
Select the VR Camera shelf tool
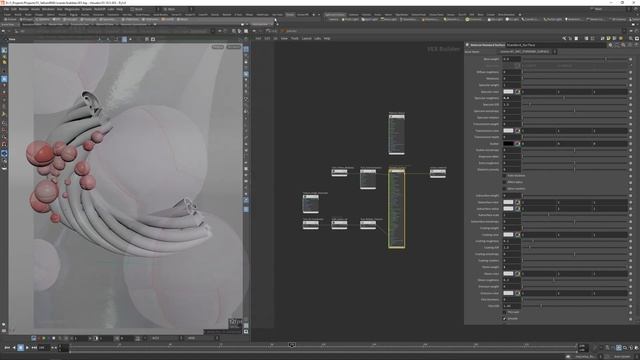[618, 19]
